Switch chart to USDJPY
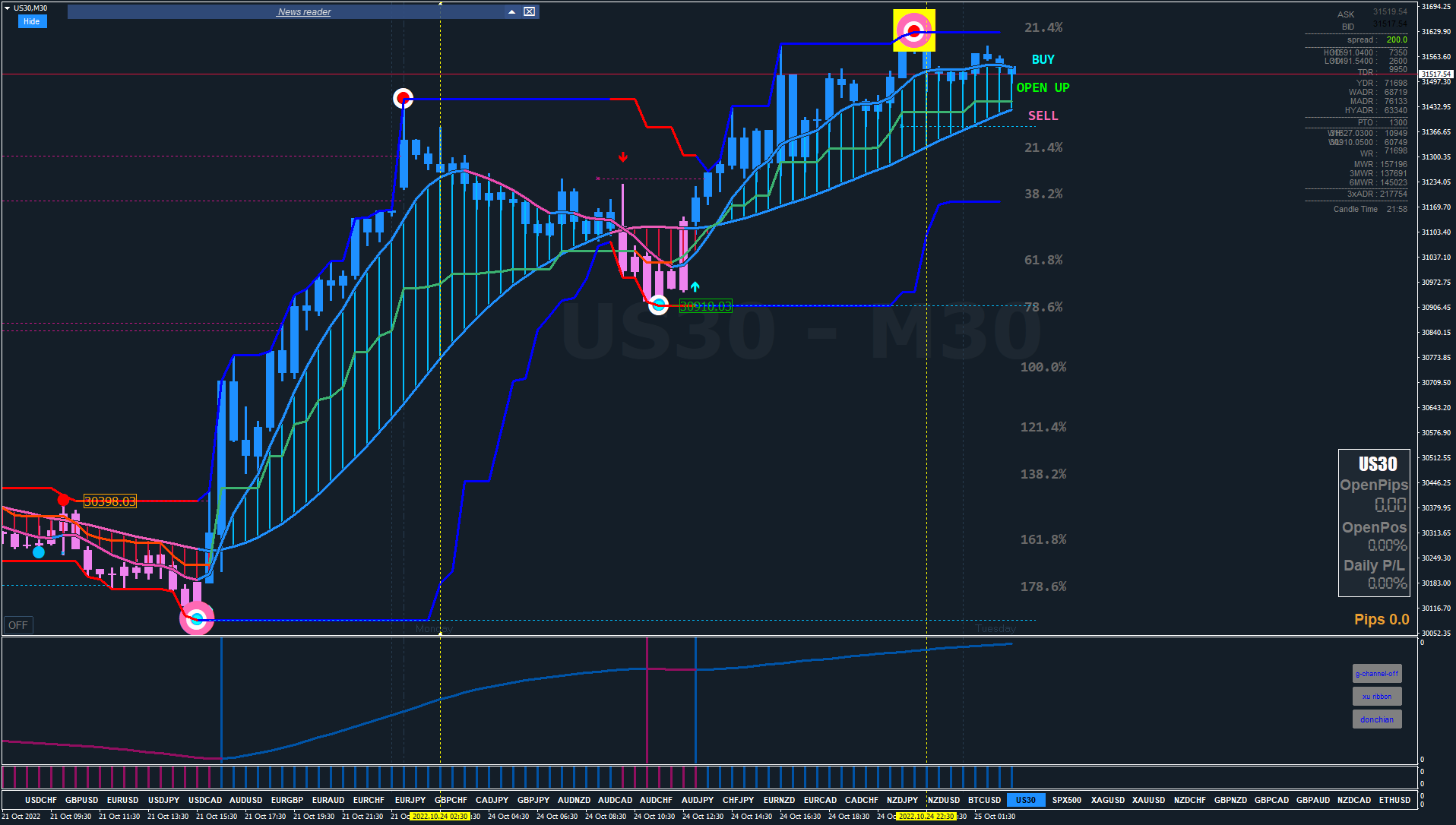 (164, 800)
